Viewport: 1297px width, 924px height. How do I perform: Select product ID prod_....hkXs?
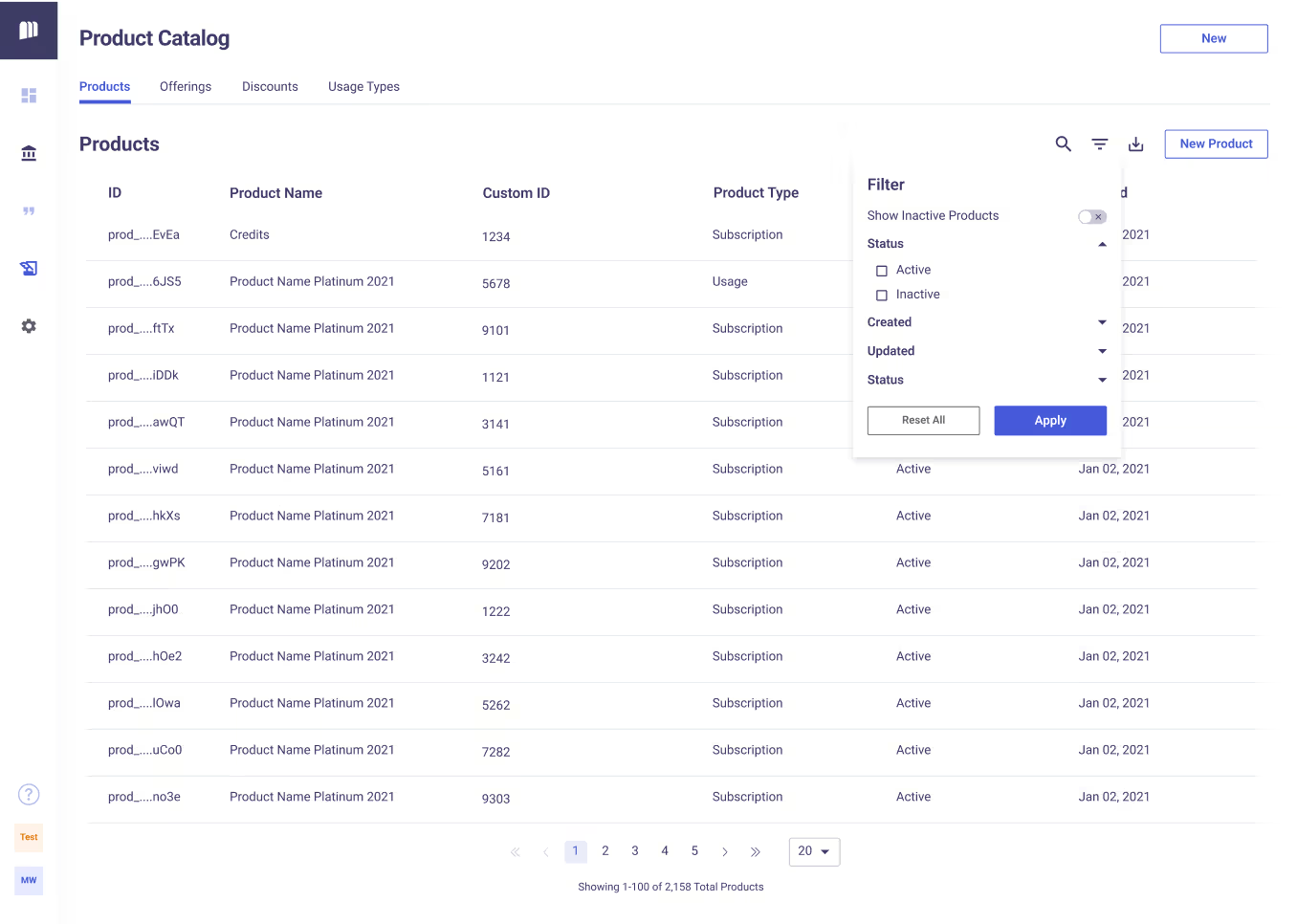144,517
